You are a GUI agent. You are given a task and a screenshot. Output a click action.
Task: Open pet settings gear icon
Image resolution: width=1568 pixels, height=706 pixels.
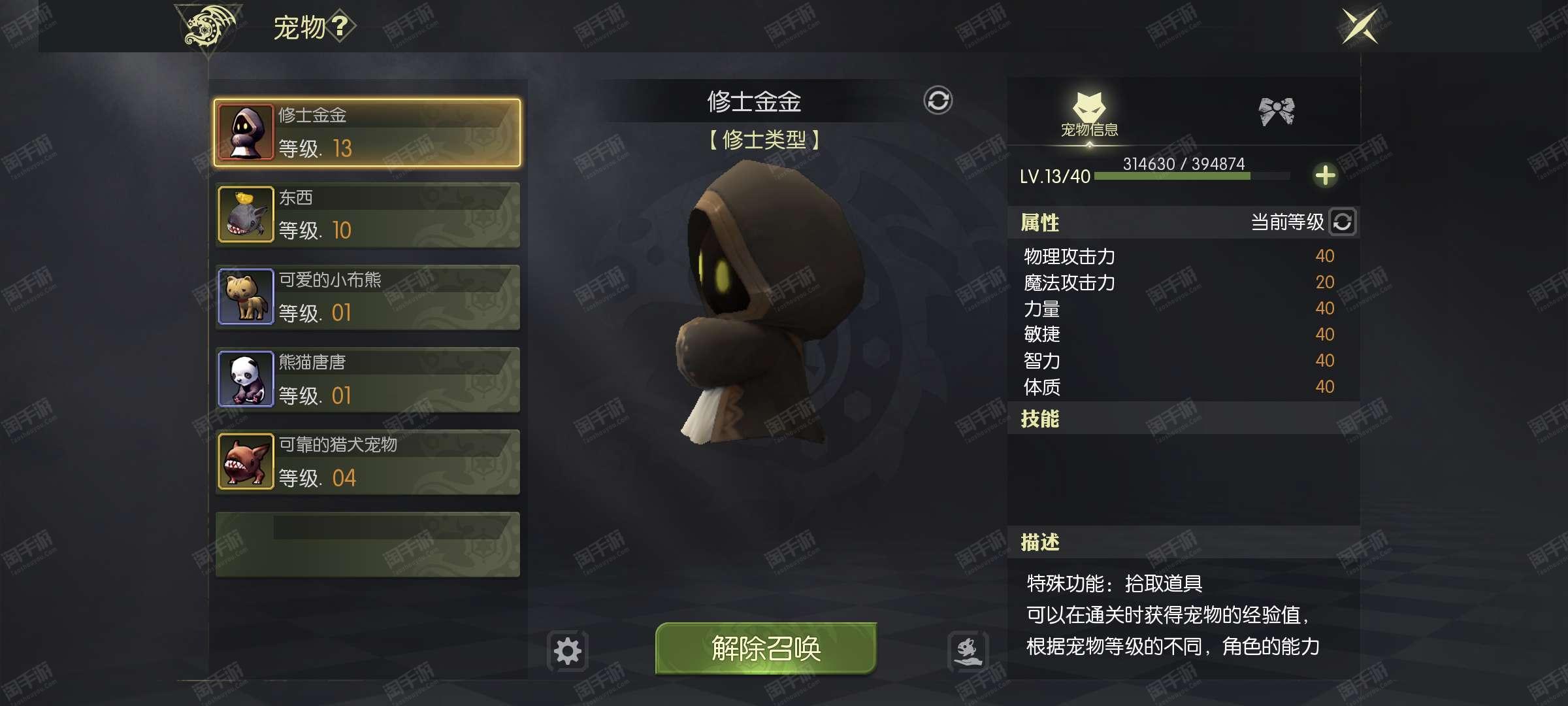pos(567,651)
